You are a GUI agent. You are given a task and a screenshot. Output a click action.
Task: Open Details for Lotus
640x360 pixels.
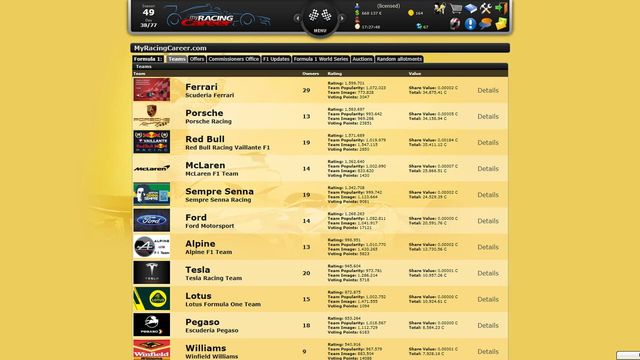pos(488,299)
